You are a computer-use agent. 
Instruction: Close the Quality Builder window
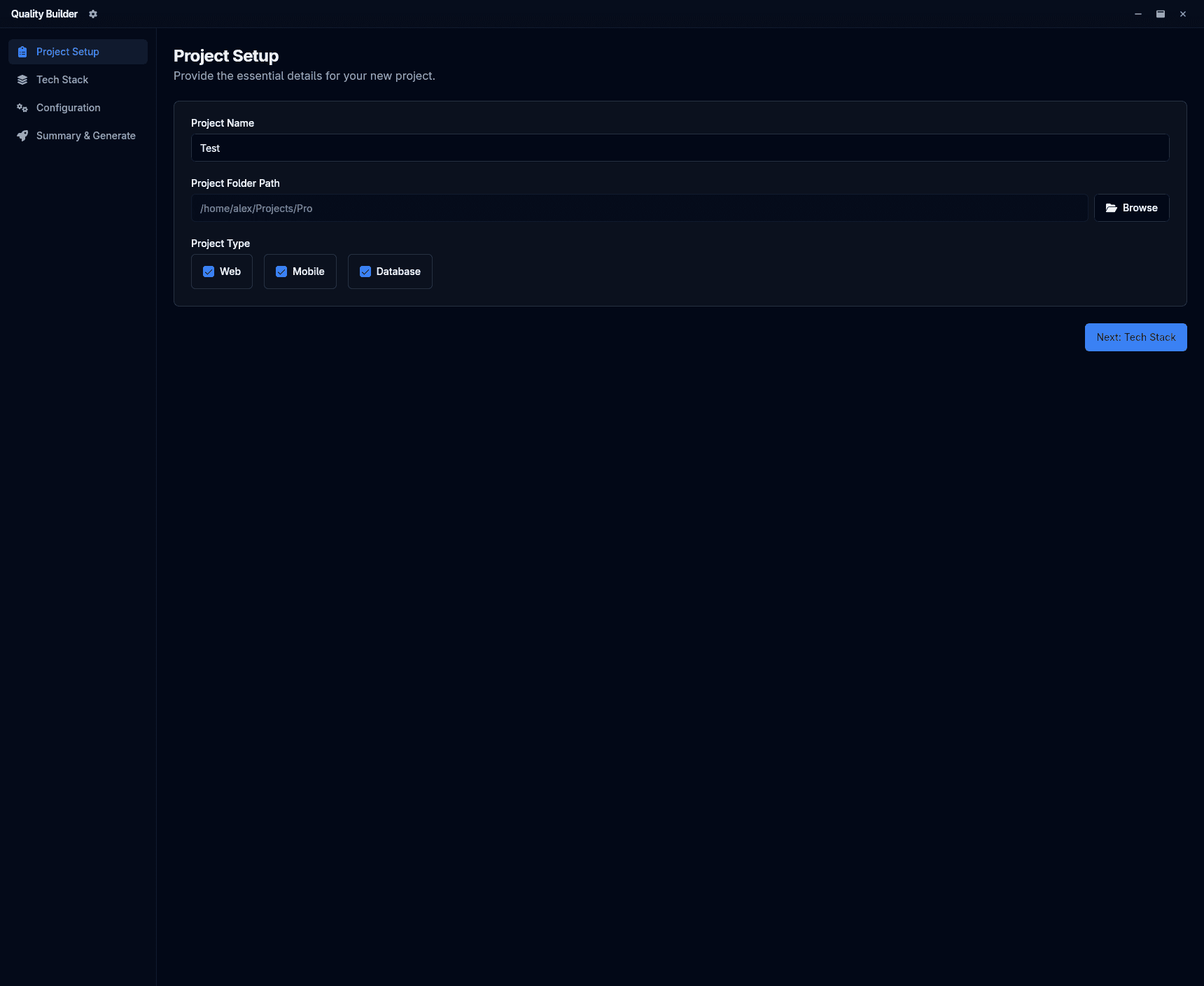click(x=1183, y=14)
